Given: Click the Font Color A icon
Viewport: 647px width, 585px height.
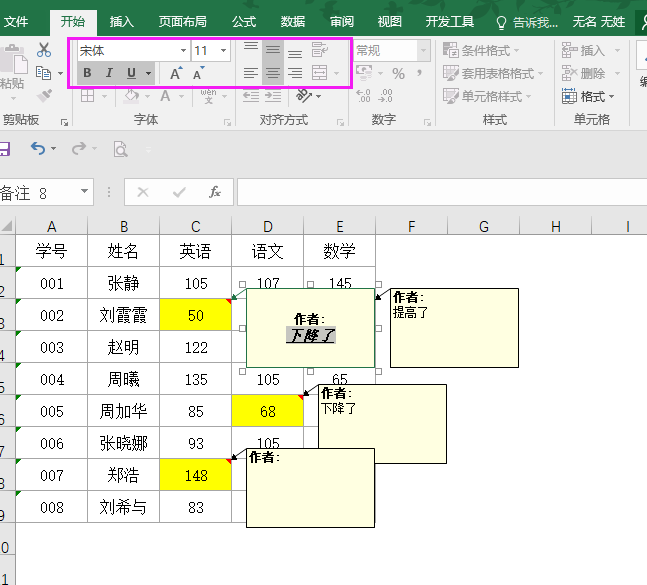Looking at the screenshot, I should click(x=165, y=96).
